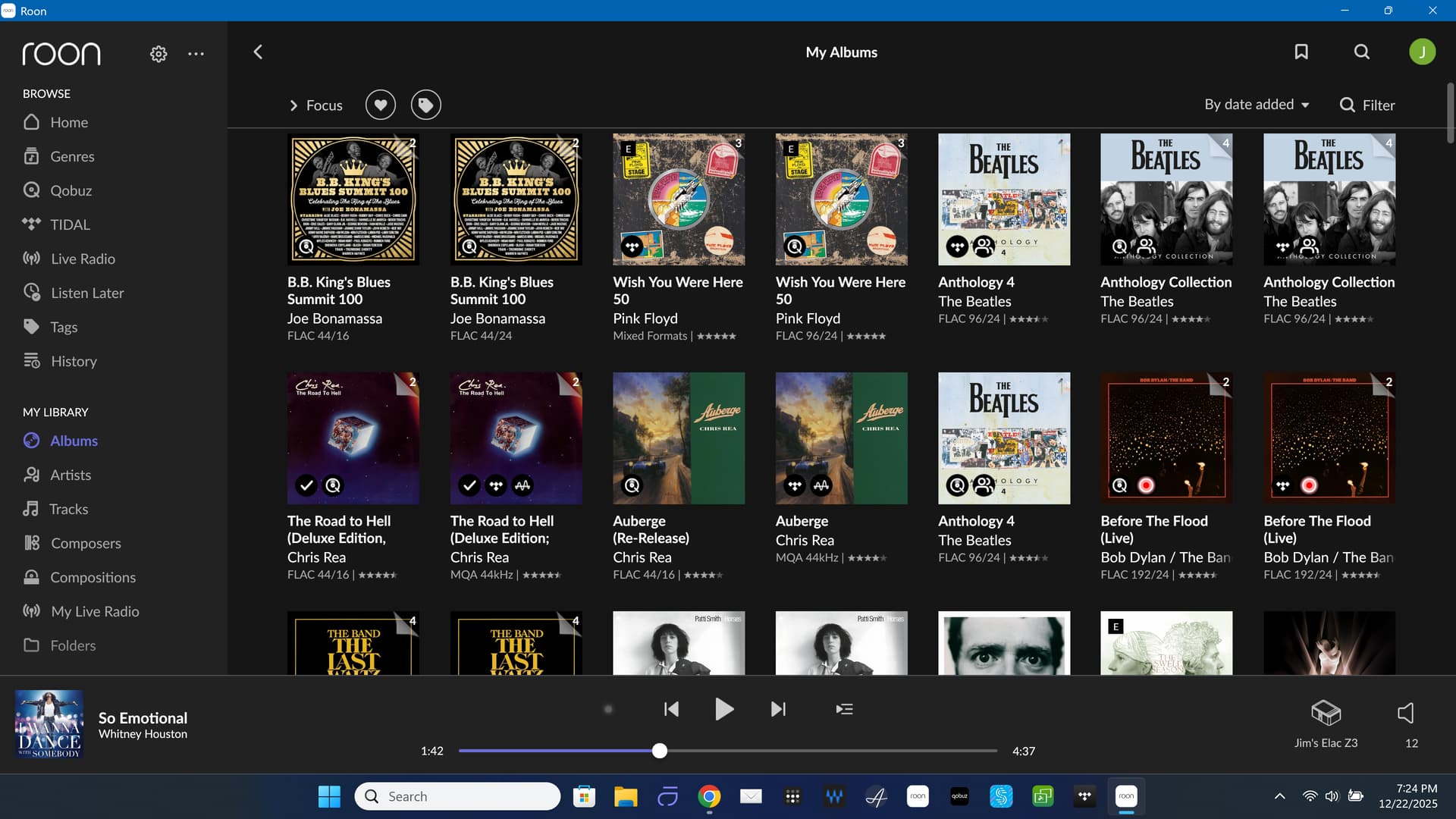The width and height of the screenshot is (1456, 819).
Task: Click the bookmark icon in header
Action: coord(1301,52)
